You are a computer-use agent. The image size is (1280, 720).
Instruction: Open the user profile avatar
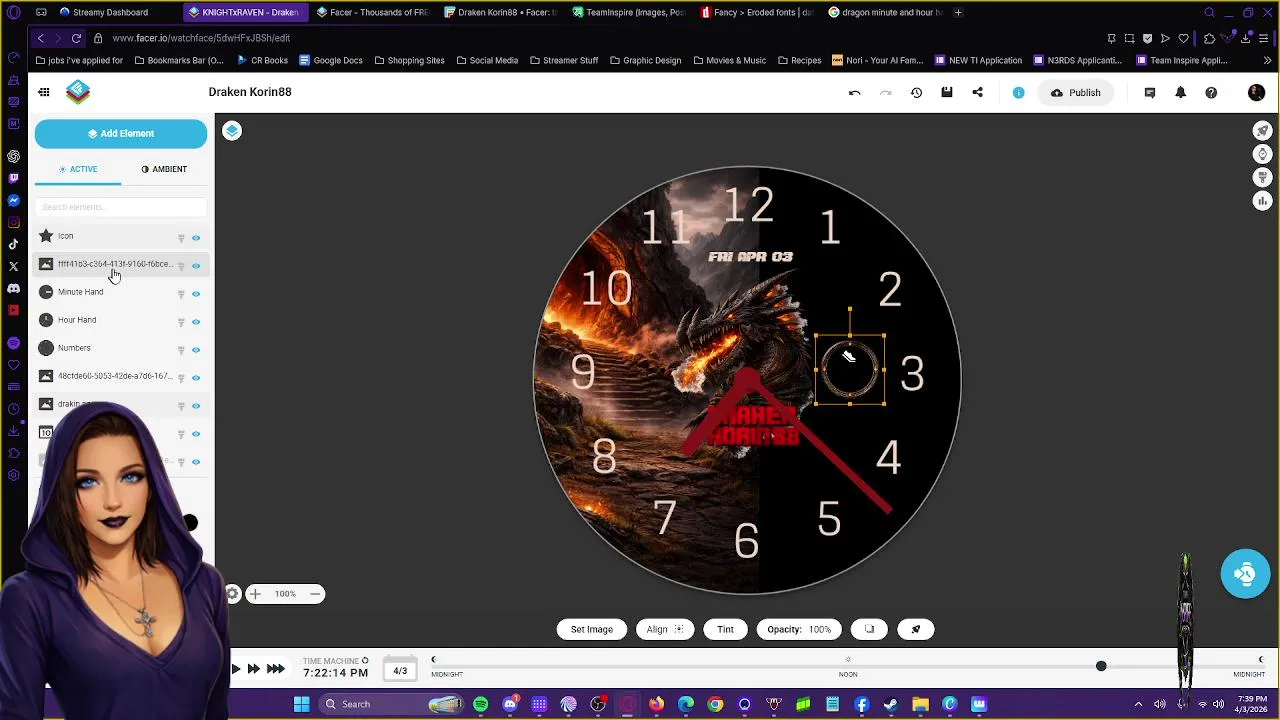(x=1256, y=92)
